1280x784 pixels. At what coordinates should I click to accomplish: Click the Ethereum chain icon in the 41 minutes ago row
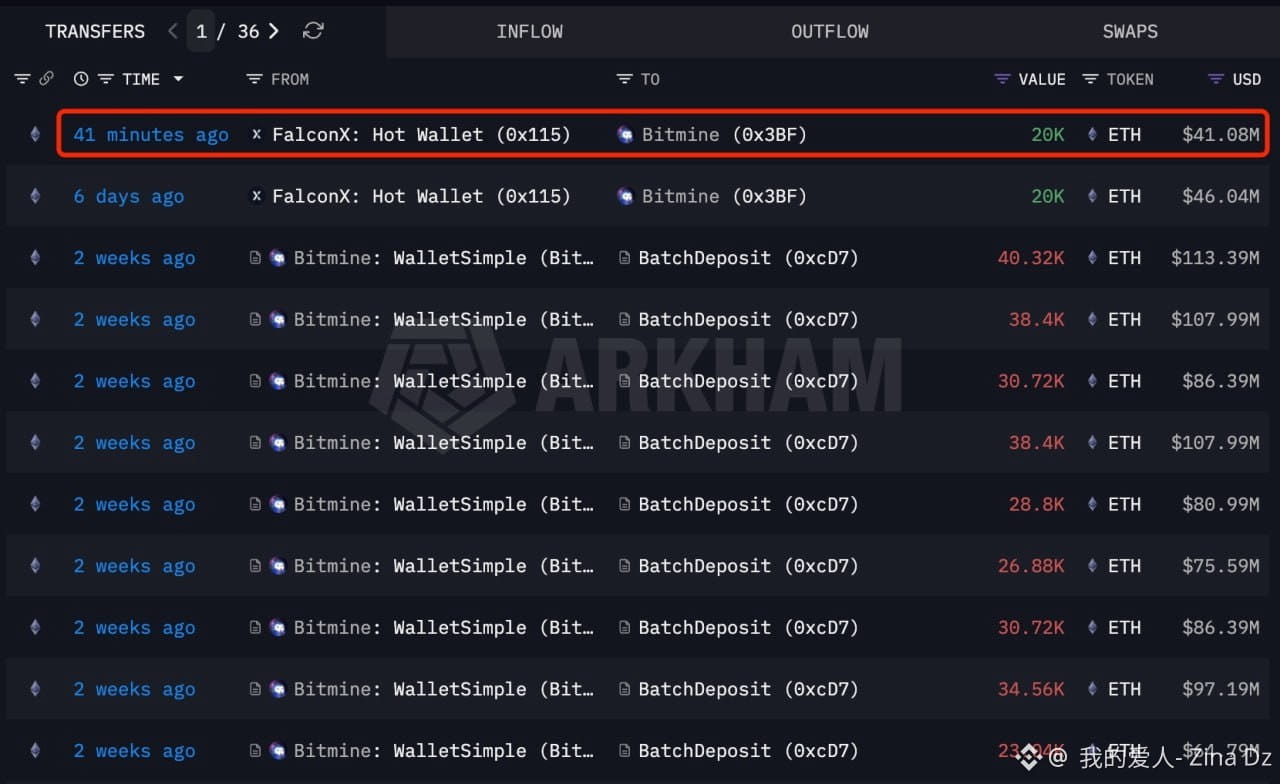[35, 134]
